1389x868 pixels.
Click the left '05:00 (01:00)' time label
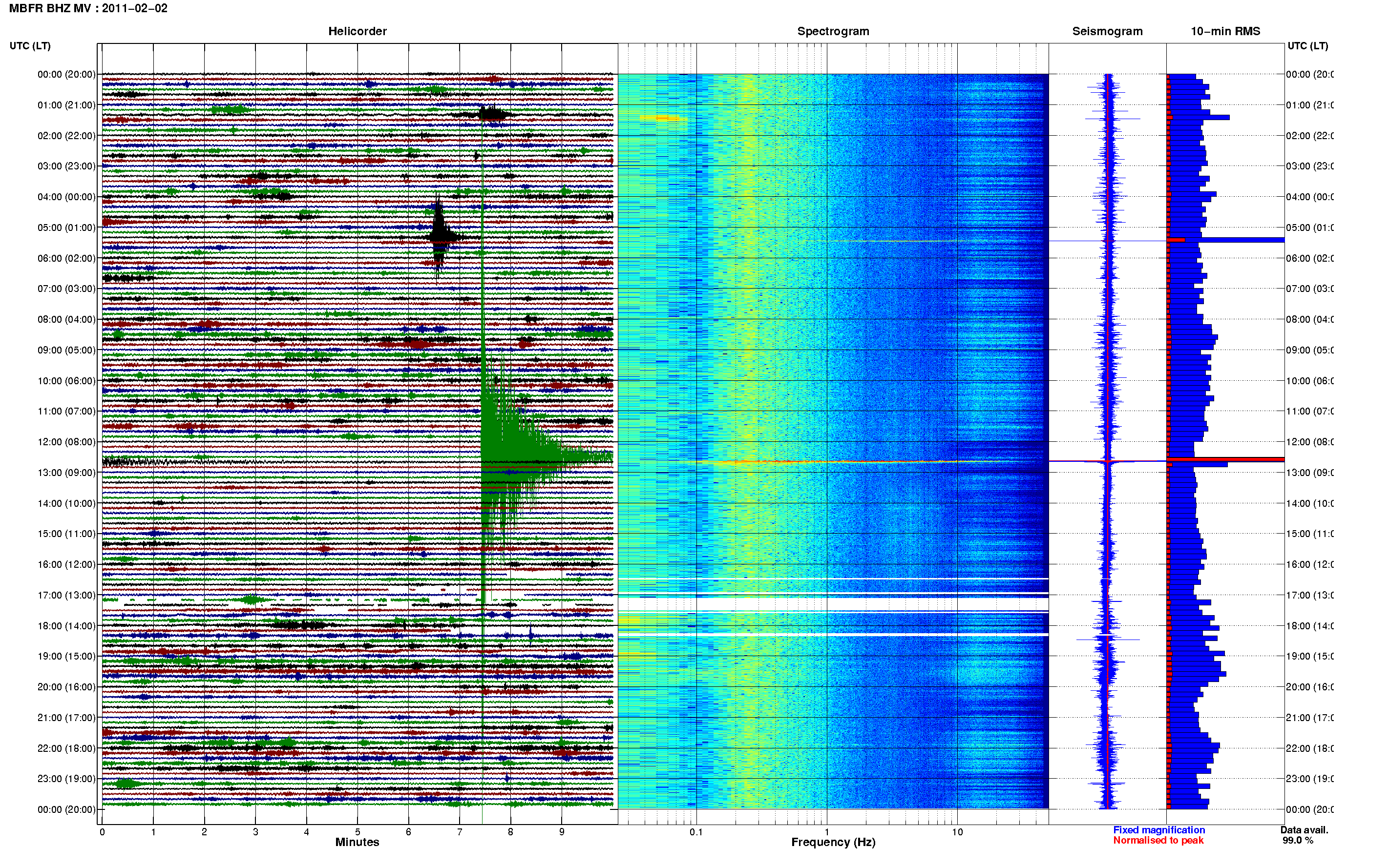[66, 227]
